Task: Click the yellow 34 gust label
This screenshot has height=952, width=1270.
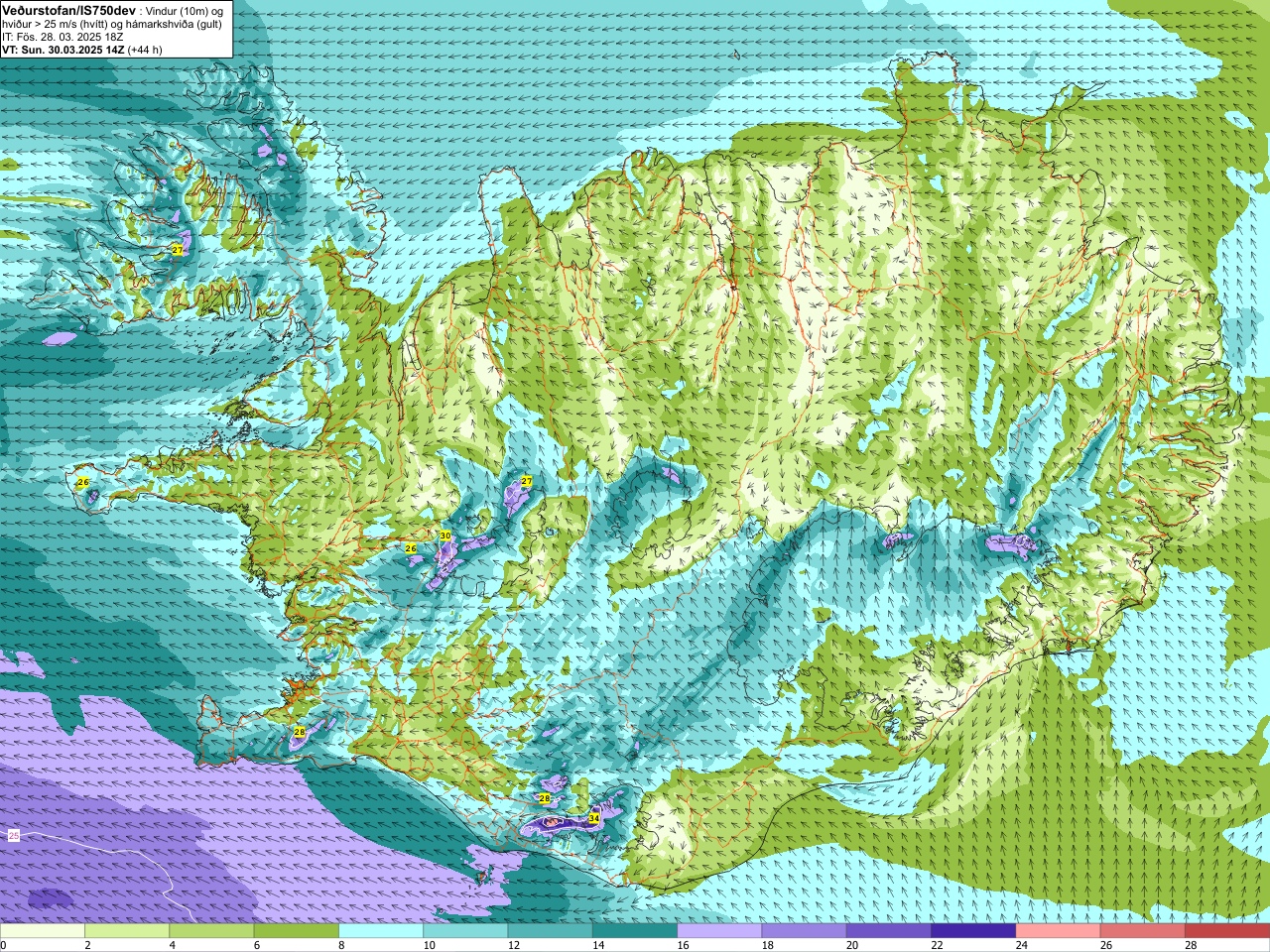Action: pos(593,818)
